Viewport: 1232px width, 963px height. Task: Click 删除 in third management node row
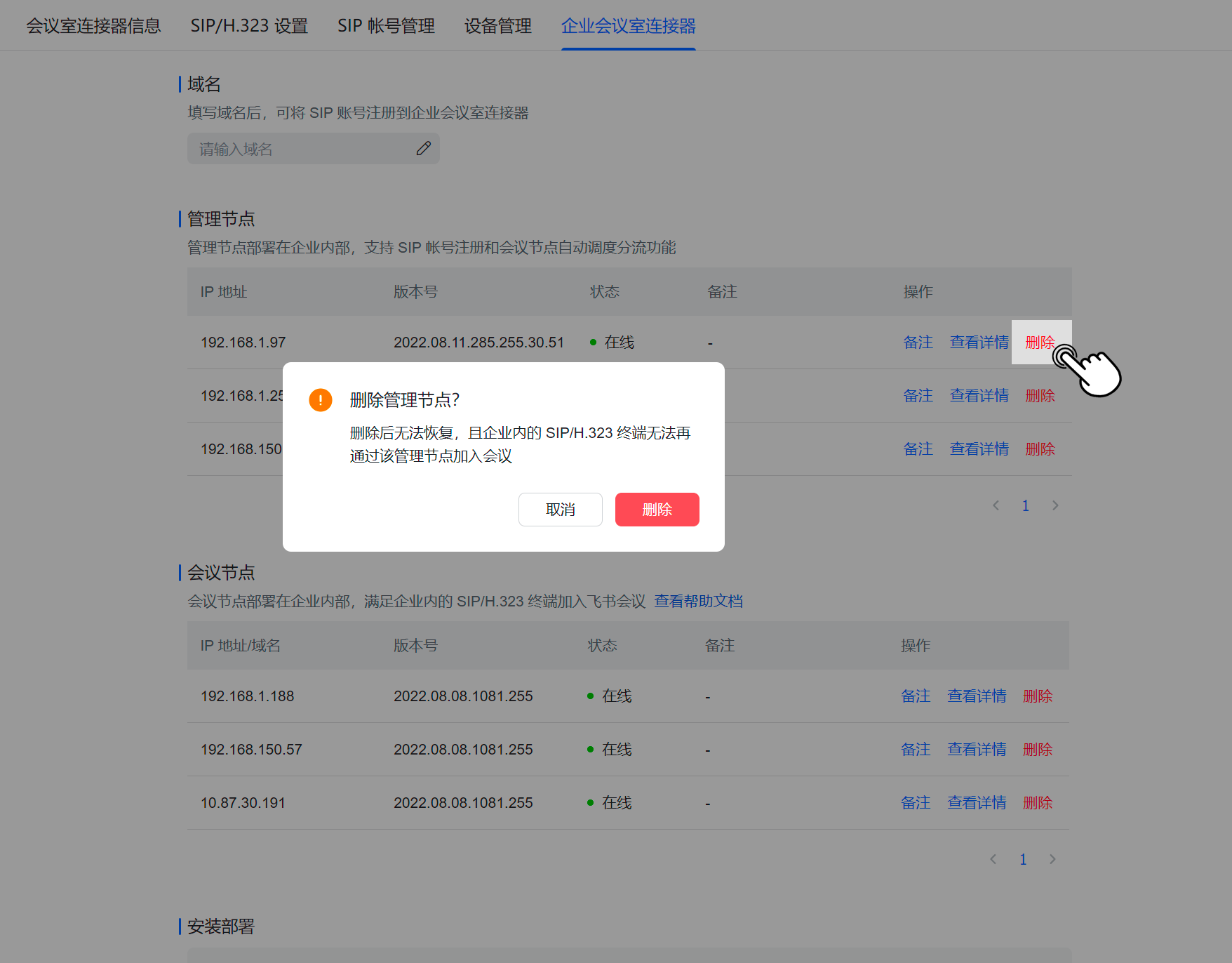coord(1040,449)
